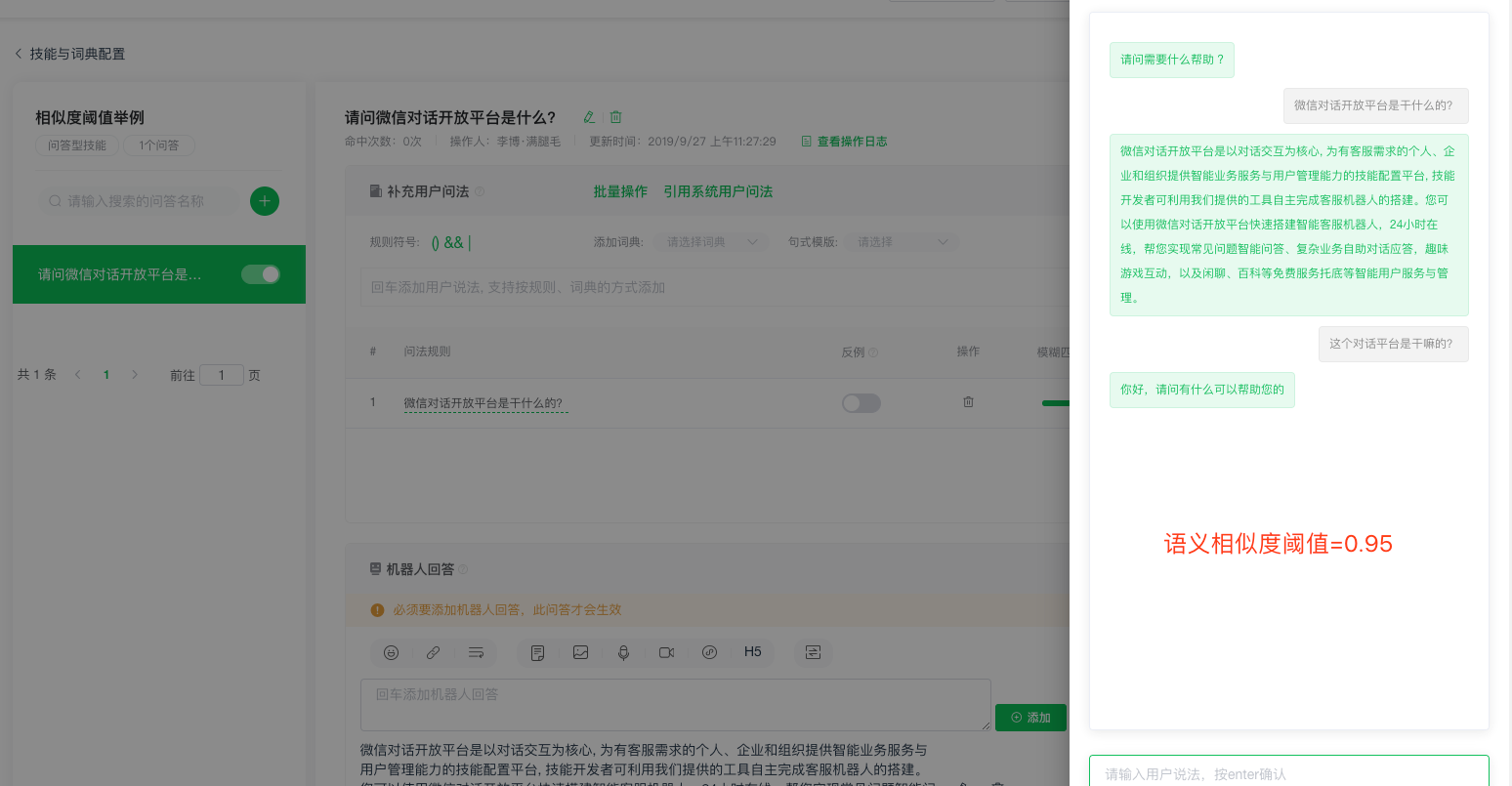Click the help icon next to 补充用户问法

(x=480, y=191)
